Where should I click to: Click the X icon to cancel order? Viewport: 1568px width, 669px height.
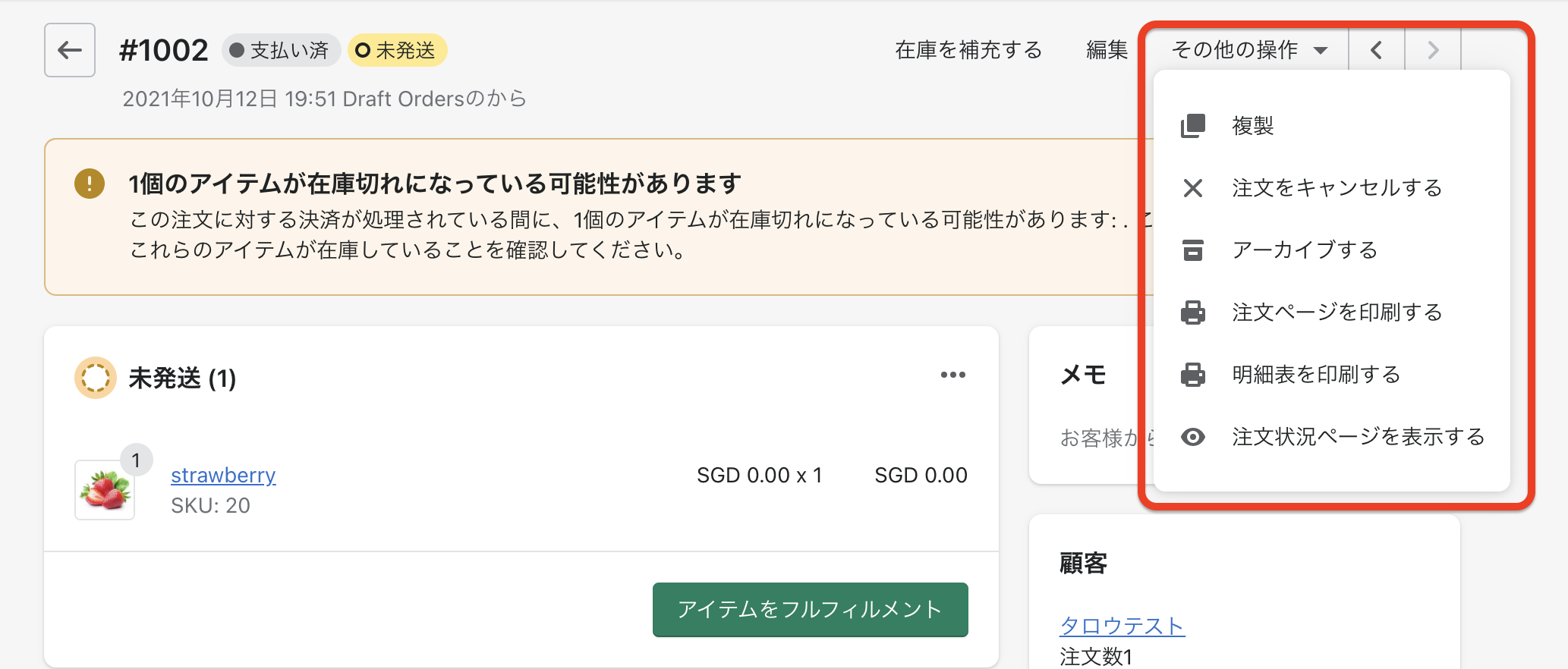tap(1193, 188)
